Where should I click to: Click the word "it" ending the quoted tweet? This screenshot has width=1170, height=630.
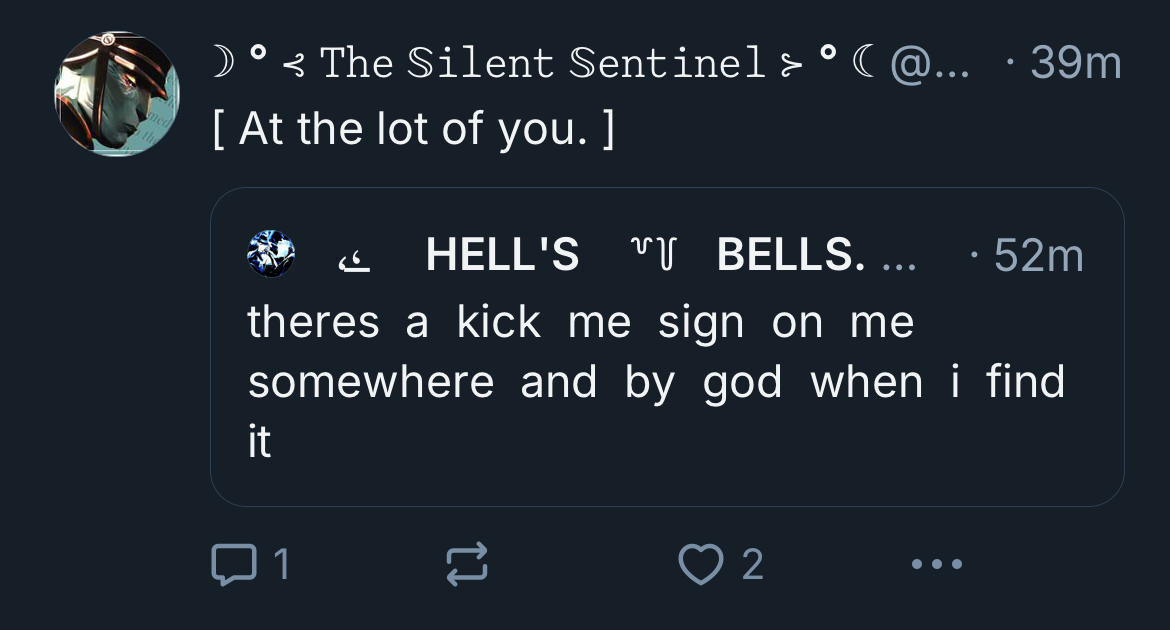(259, 441)
